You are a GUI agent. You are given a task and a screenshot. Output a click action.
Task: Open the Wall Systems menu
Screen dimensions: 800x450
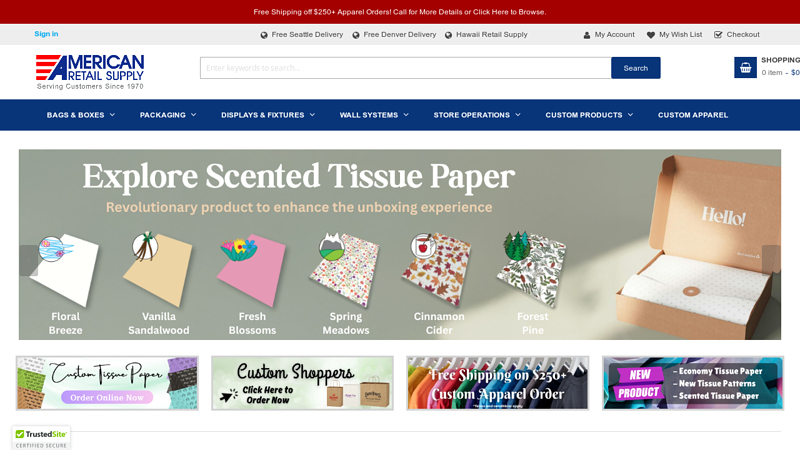pyautogui.click(x=374, y=115)
